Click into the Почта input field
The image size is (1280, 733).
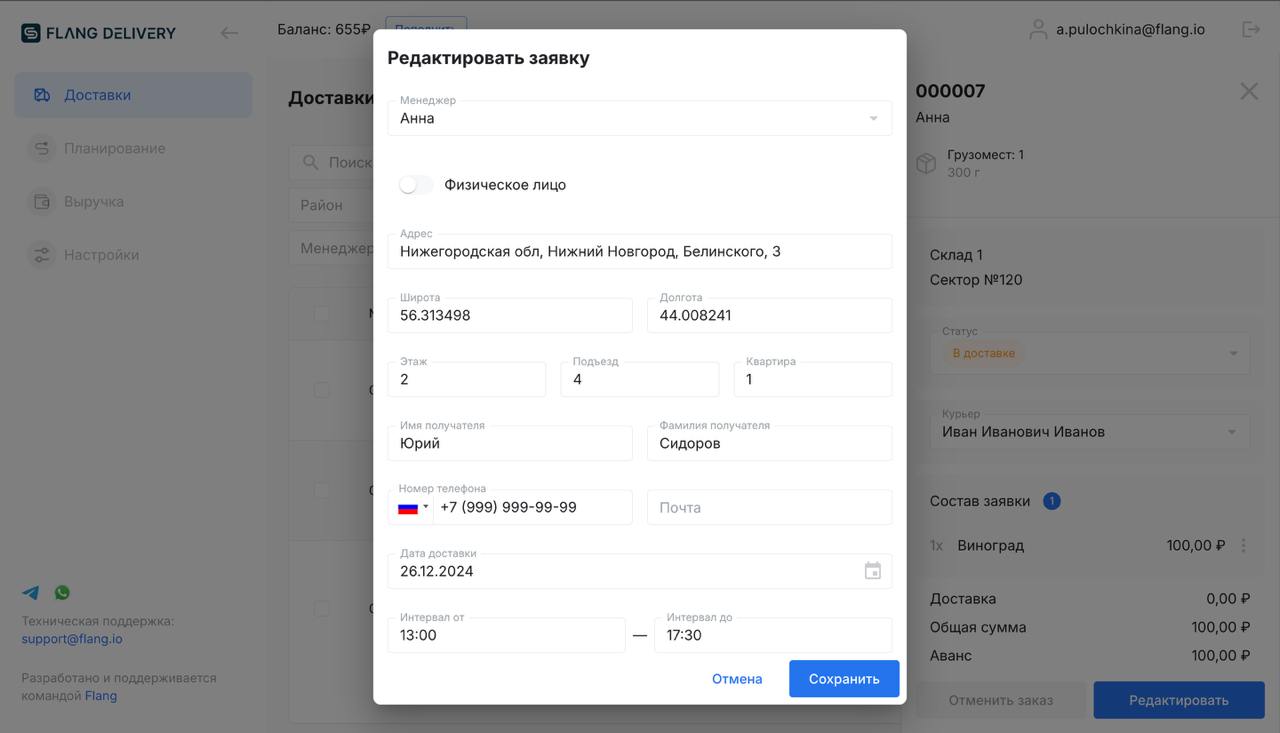tap(769, 508)
